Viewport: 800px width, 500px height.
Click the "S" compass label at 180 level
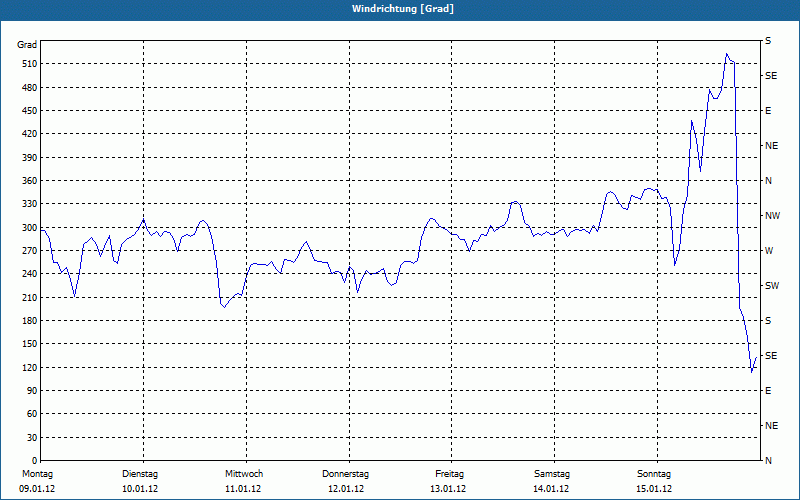[768, 321]
